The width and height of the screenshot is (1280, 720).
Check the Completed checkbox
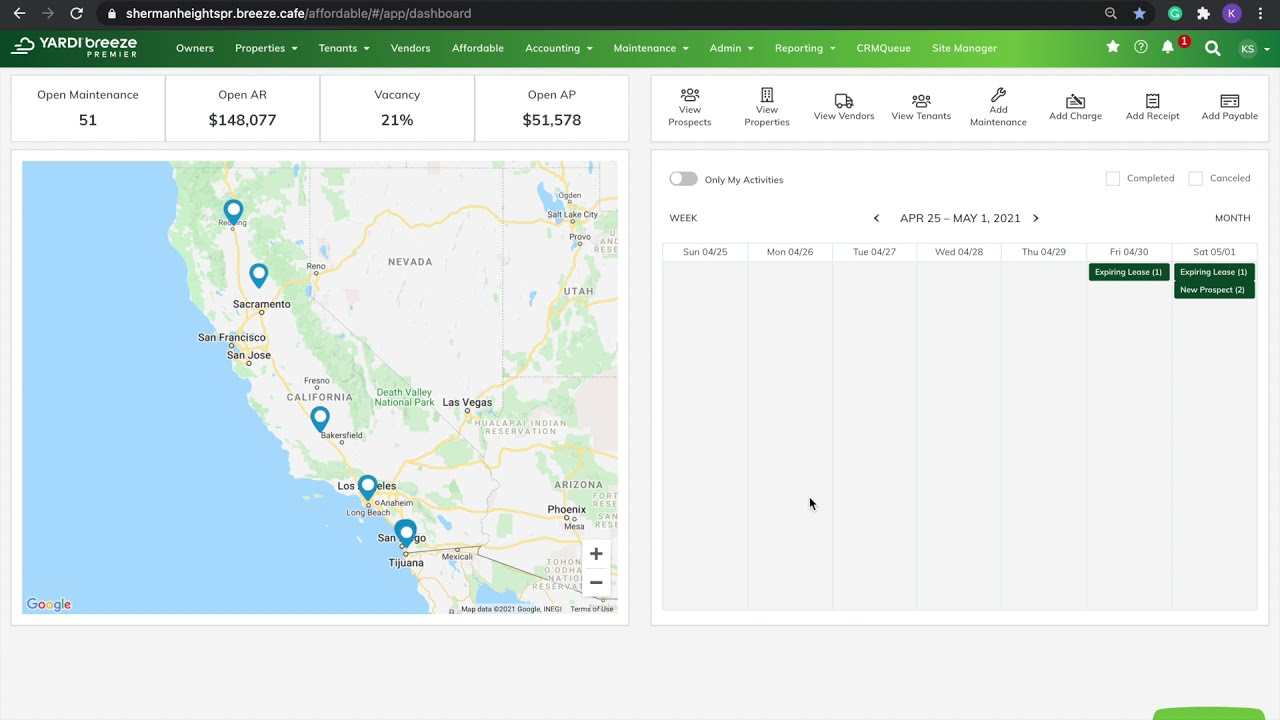[x=1113, y=178]
